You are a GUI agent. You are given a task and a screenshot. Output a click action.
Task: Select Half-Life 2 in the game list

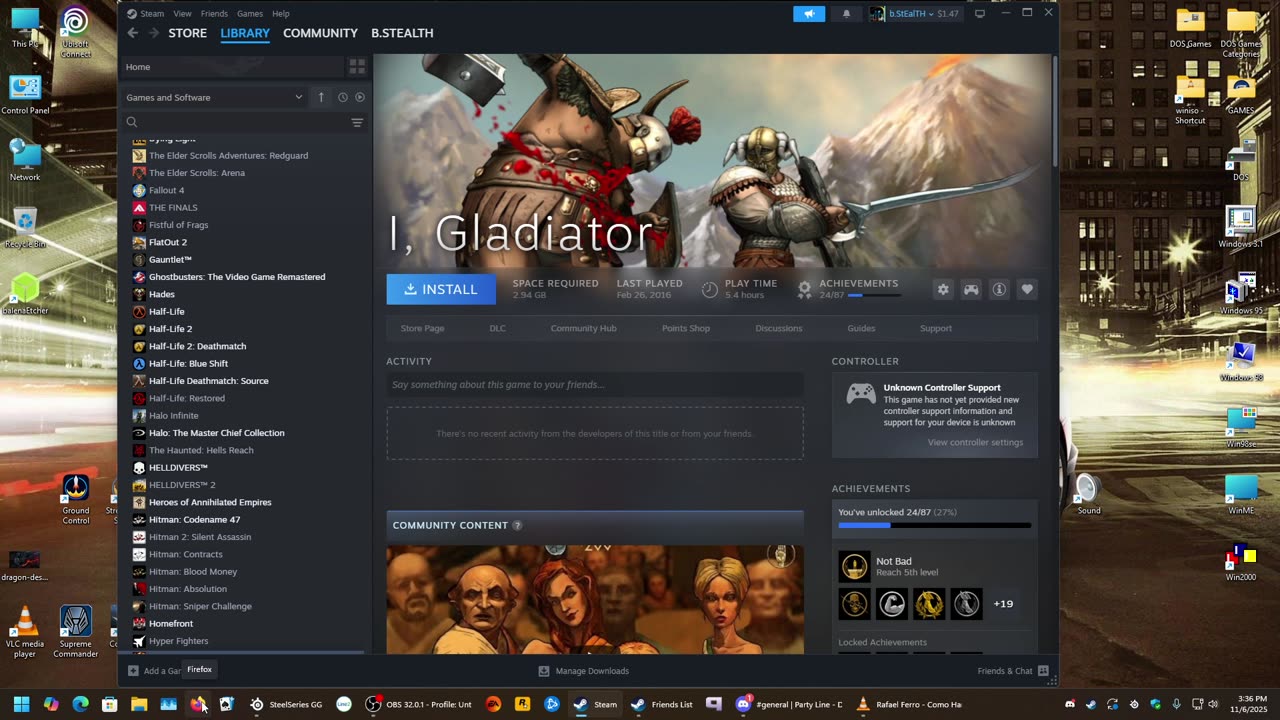(170, 329)
